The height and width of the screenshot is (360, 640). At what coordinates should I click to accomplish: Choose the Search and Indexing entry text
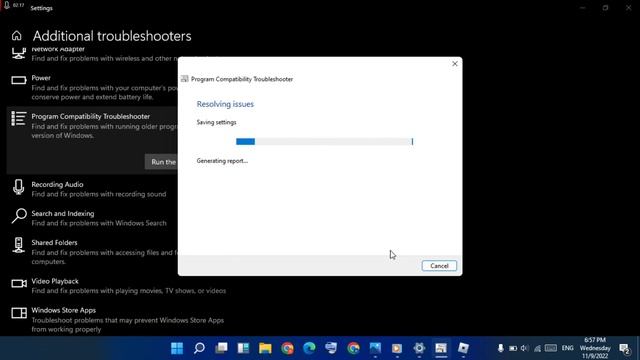pyautogui.click(x=62, y=213)
